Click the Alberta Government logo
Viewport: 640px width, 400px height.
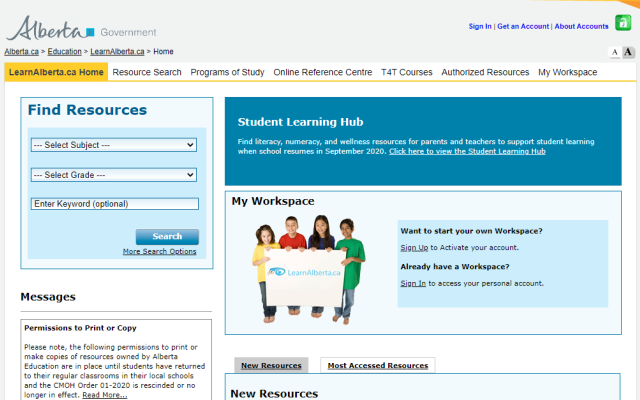point(81,29)
